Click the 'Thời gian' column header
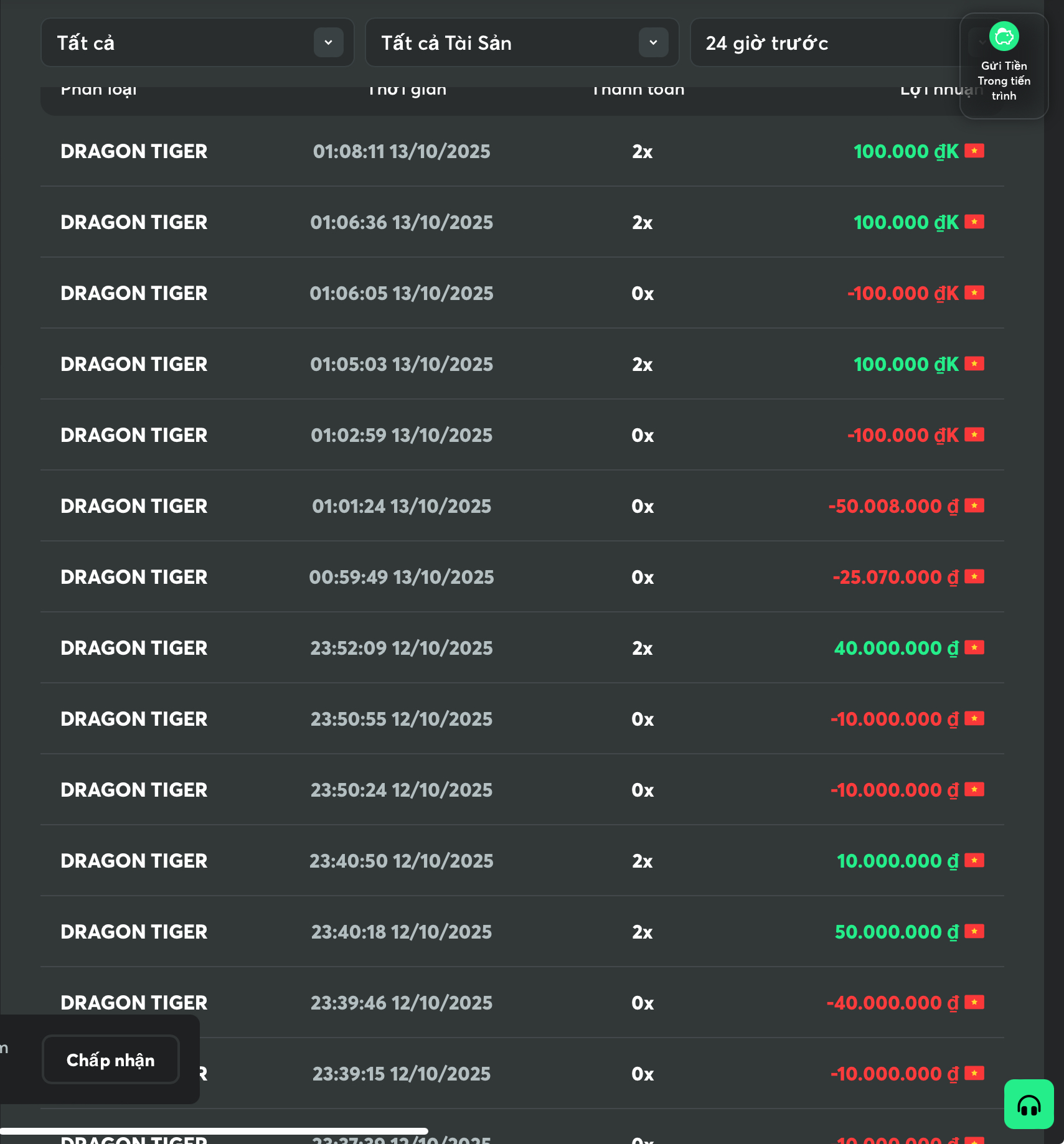1064x1144 pixels. pyautogui.click(x=407, y=91)
